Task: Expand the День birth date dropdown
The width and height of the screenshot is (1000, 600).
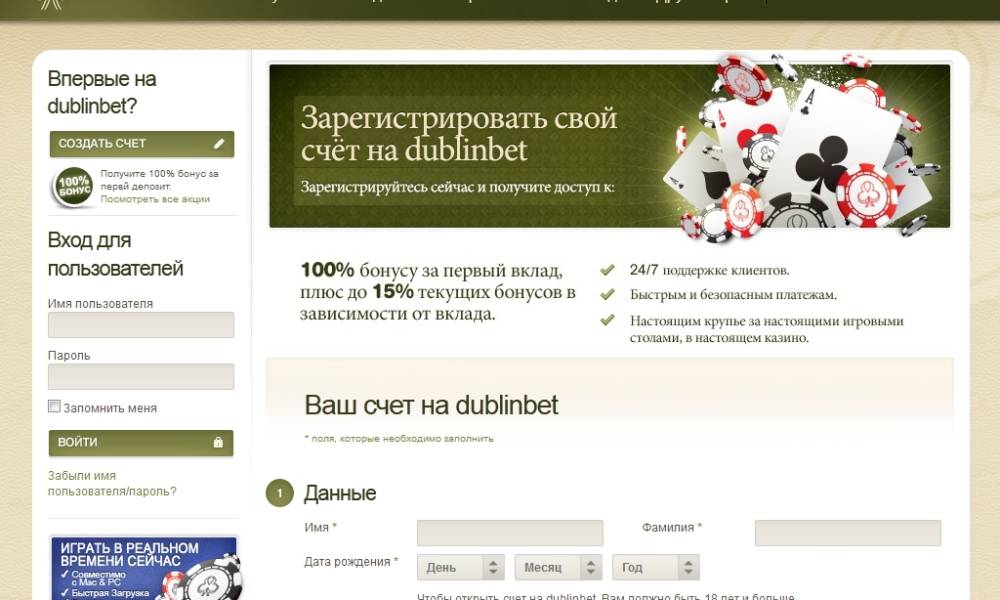Action: click(x=460, y=567)
